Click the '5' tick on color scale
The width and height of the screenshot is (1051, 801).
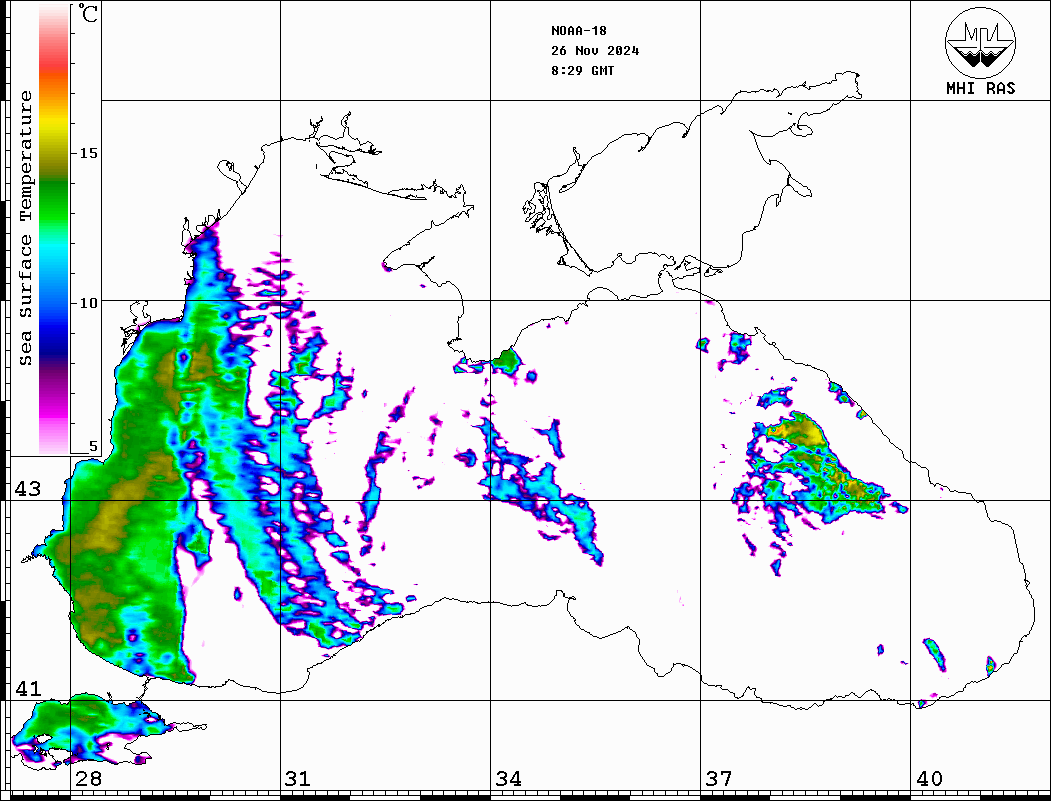pyautogui.click(x=93, y=447)
